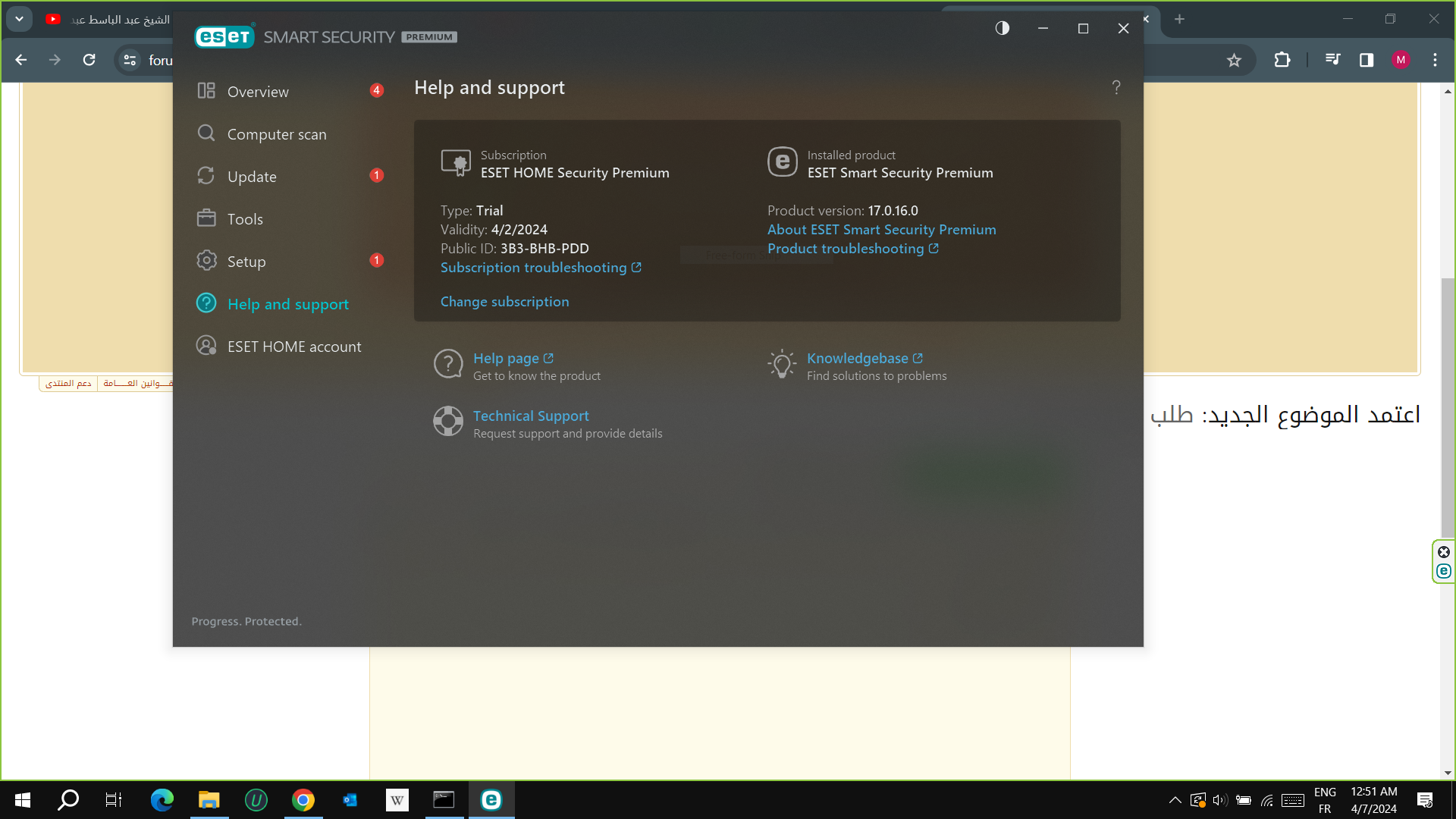Viewport: 1456px width, 819px height.
Task: Select the Public ID 3B3-BHB-PDD text
Action: [x=544, y=249]
